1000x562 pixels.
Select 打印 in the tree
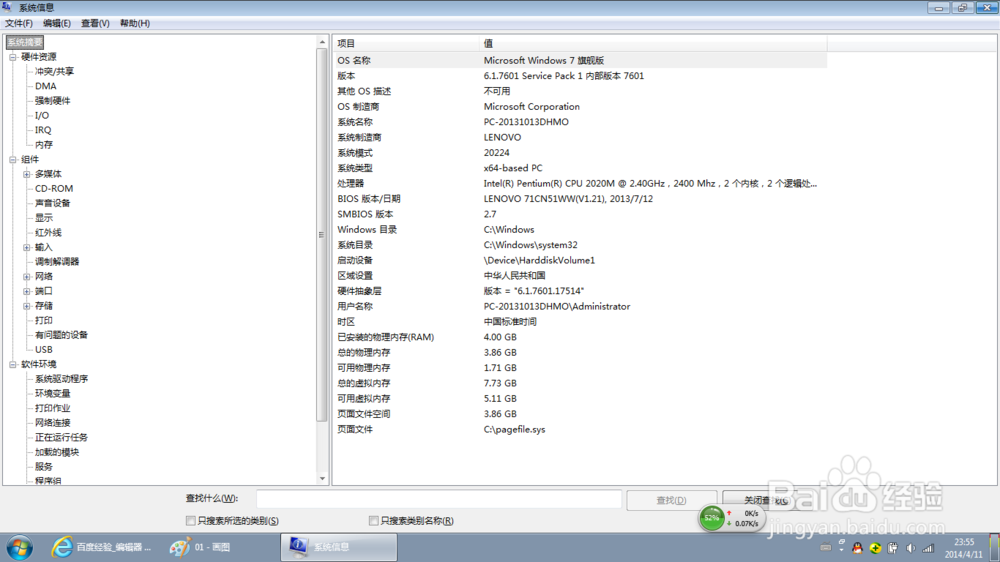pyautogui.click(x=43, y=320)
